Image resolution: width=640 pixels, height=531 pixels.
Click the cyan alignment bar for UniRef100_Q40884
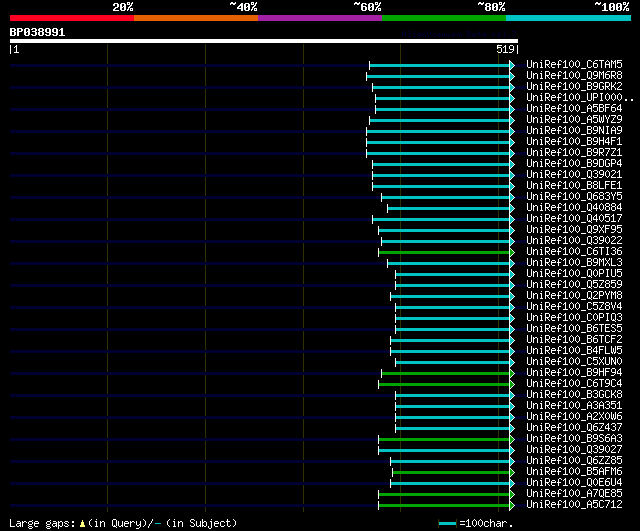tap(449, 209)
